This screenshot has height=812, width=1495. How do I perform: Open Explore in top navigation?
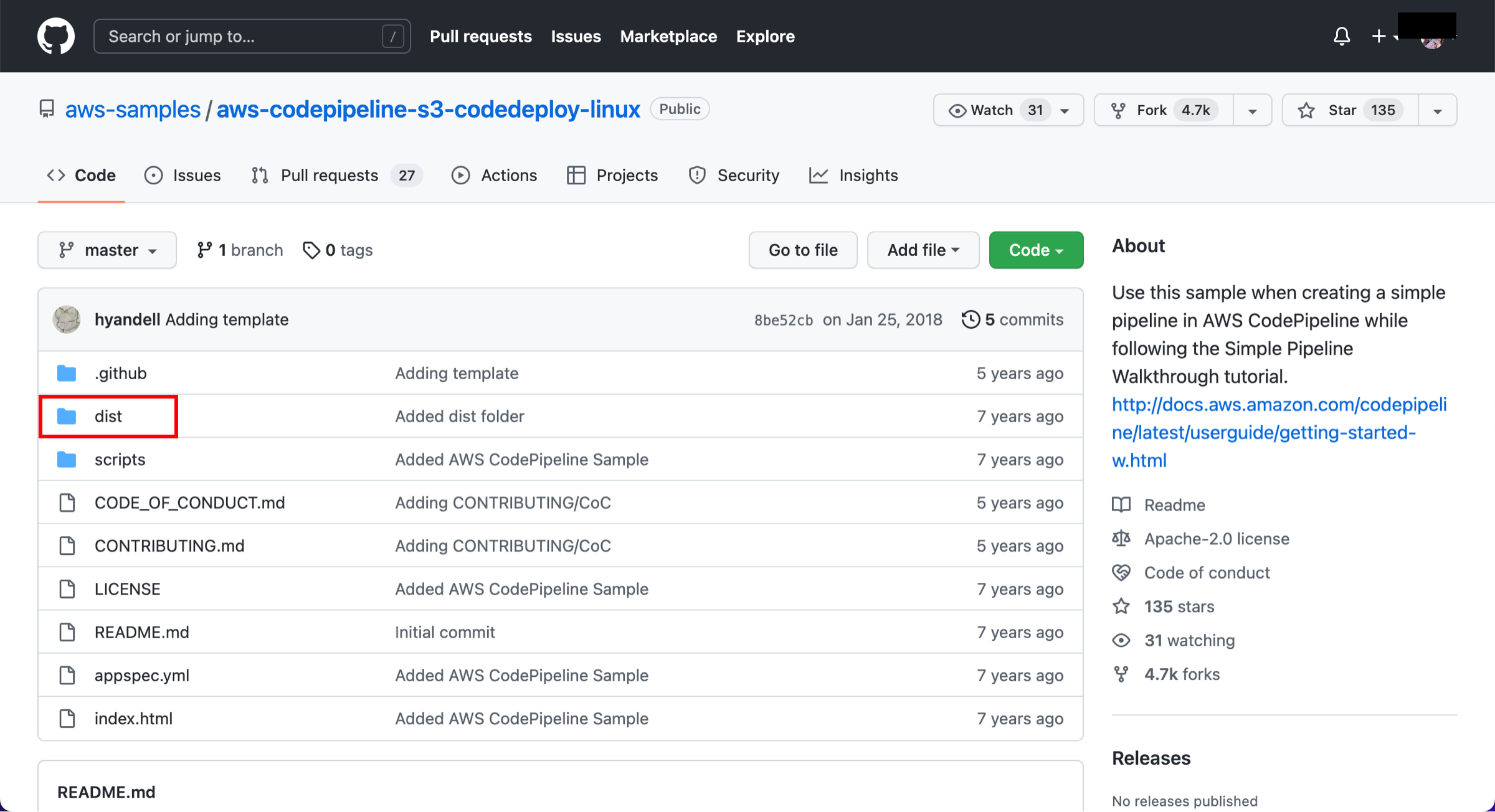pyautogui.click(x=765, y=36)
